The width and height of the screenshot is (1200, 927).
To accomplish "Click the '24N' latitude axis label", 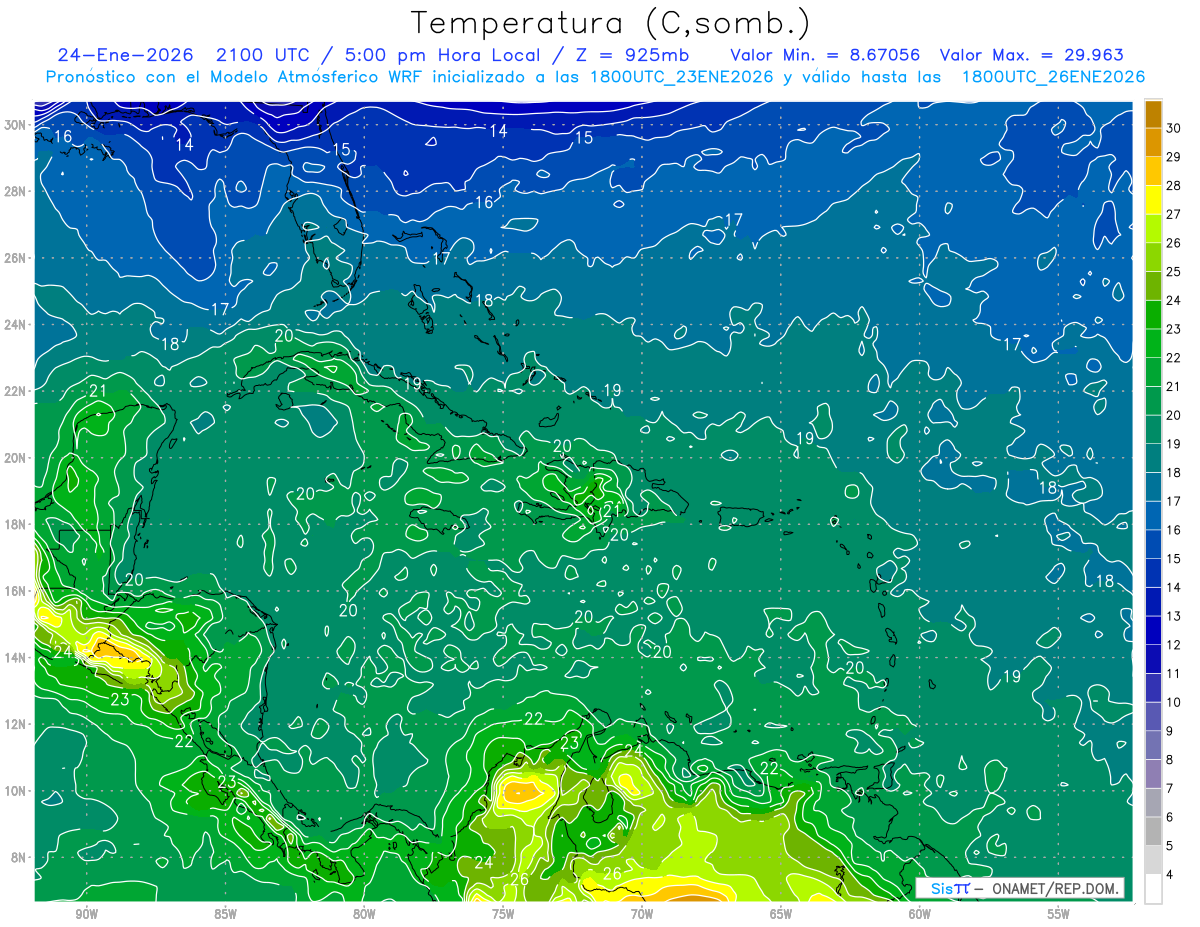I will [x=16, y=325].
